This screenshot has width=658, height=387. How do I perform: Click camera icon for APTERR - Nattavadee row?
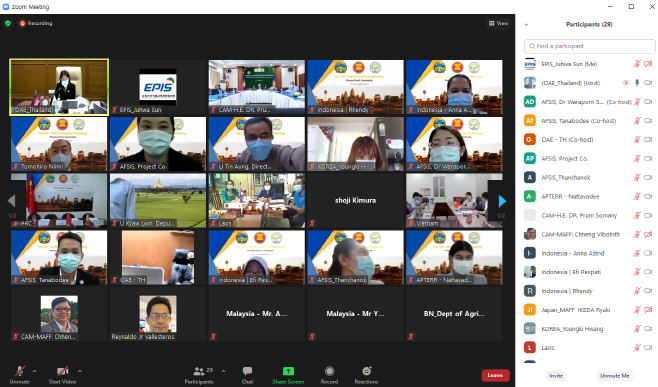(648, 196)
